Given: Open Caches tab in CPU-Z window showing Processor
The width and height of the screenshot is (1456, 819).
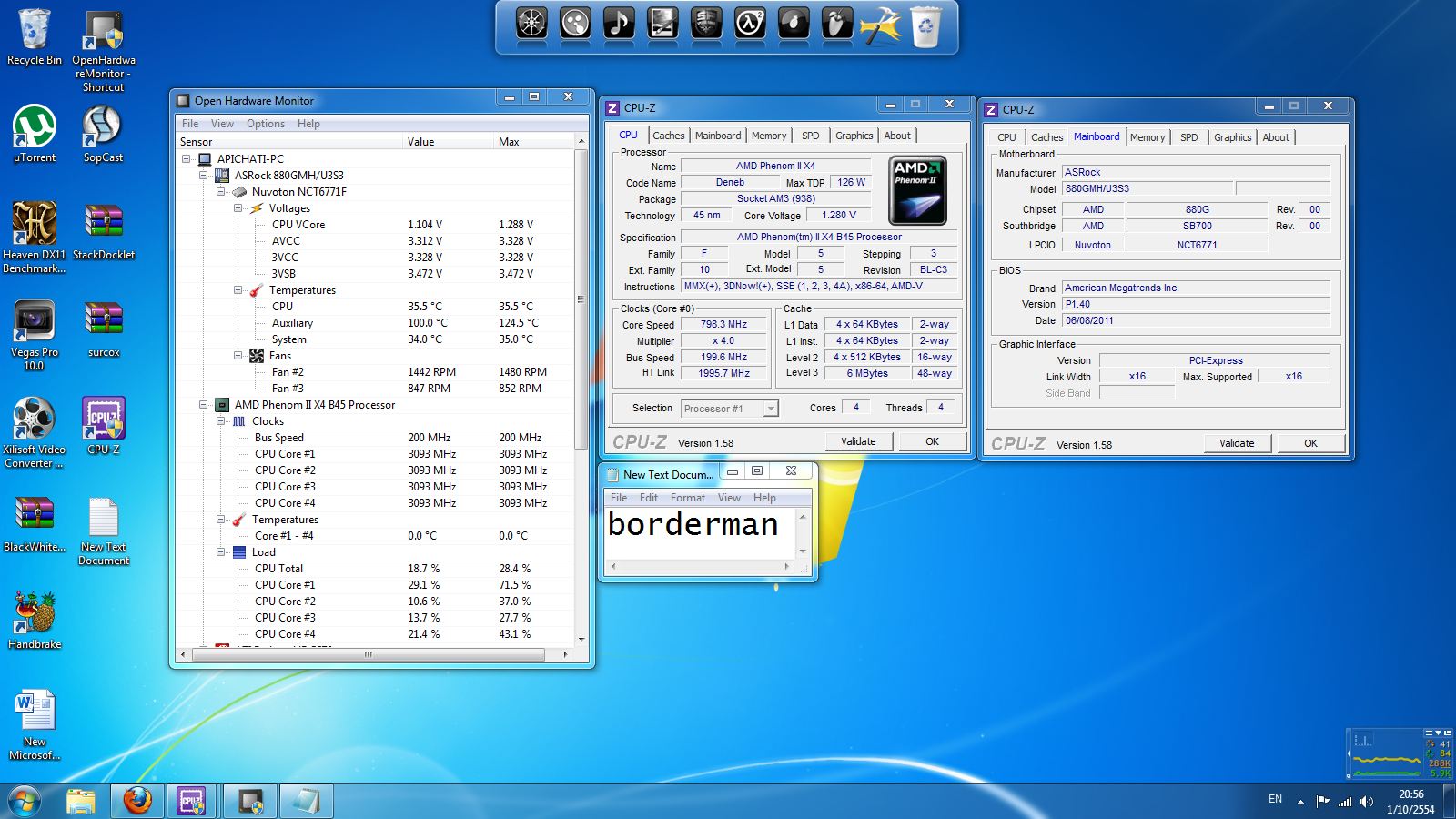Looking at the screenshot, I should [668, 136].
